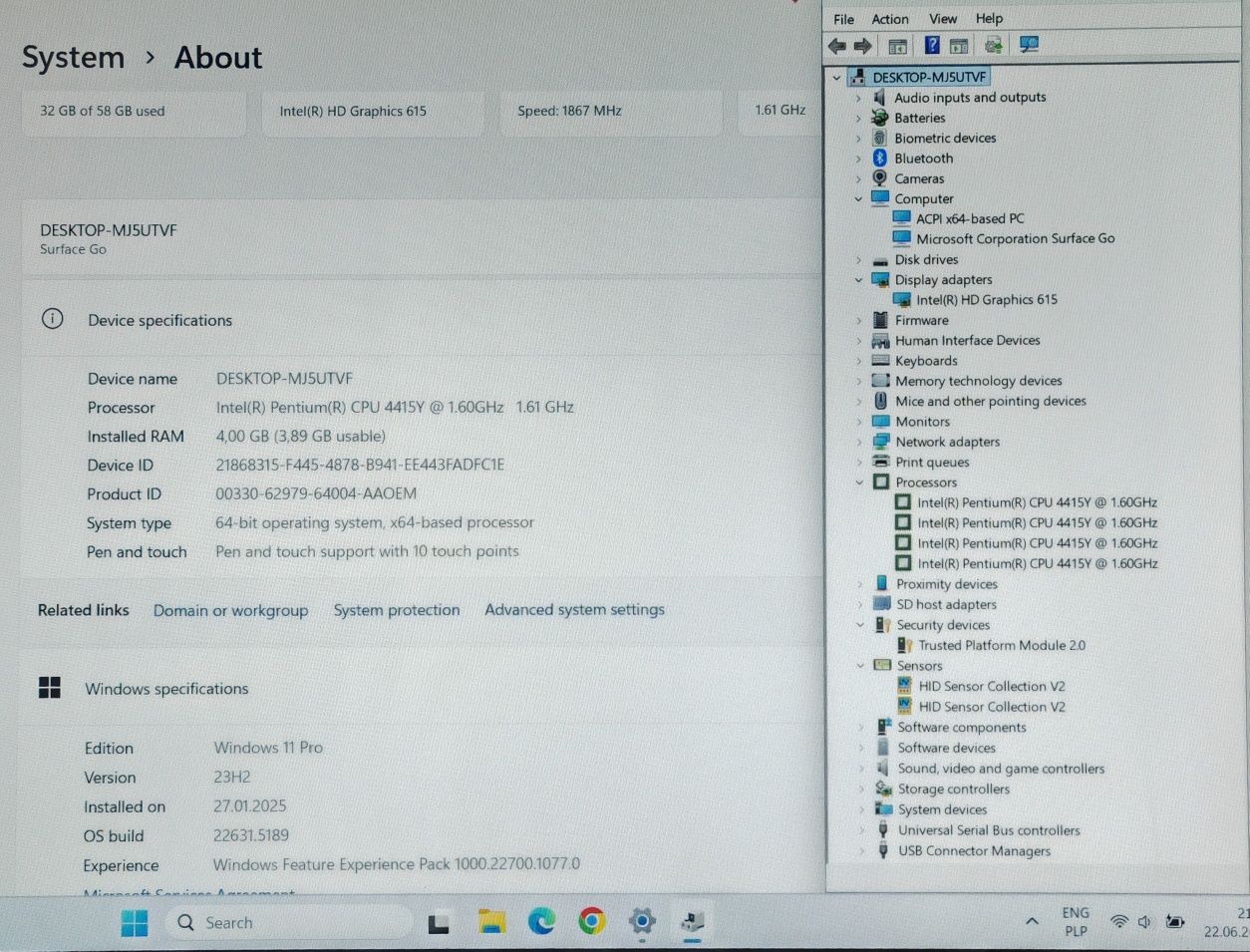
Task: Collapse the Processors category
Action: coord(859,482)
